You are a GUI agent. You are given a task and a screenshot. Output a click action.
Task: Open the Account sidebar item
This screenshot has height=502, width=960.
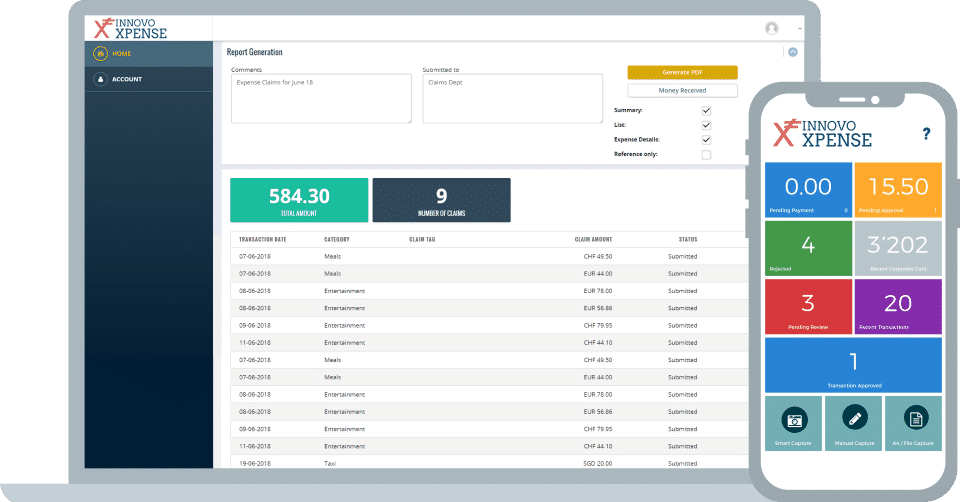tap(149, 79)
